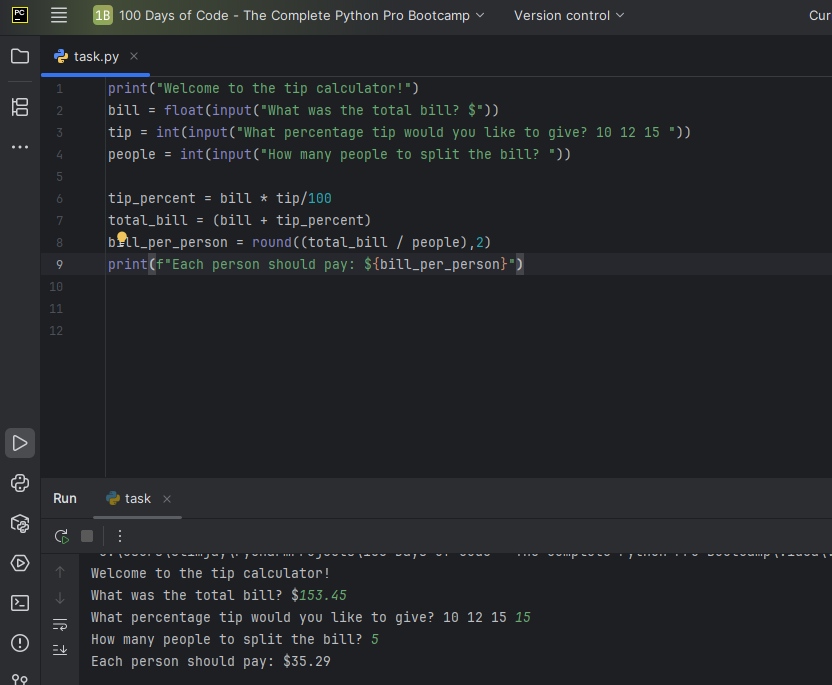Image resolution: width=832 pixels, height=685 pixels.
Task: Click the down arrow in Run console
Action: point(60,598)
